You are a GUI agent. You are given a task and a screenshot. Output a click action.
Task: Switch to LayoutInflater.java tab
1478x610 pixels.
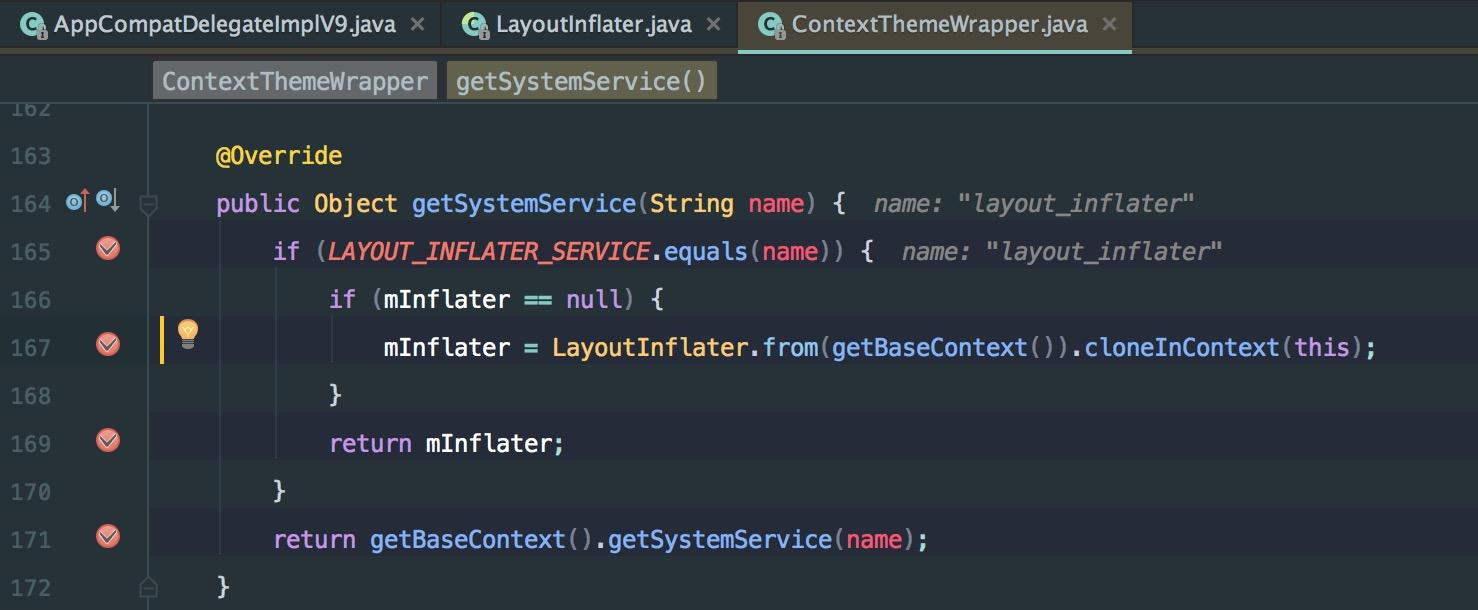(594, 24)
